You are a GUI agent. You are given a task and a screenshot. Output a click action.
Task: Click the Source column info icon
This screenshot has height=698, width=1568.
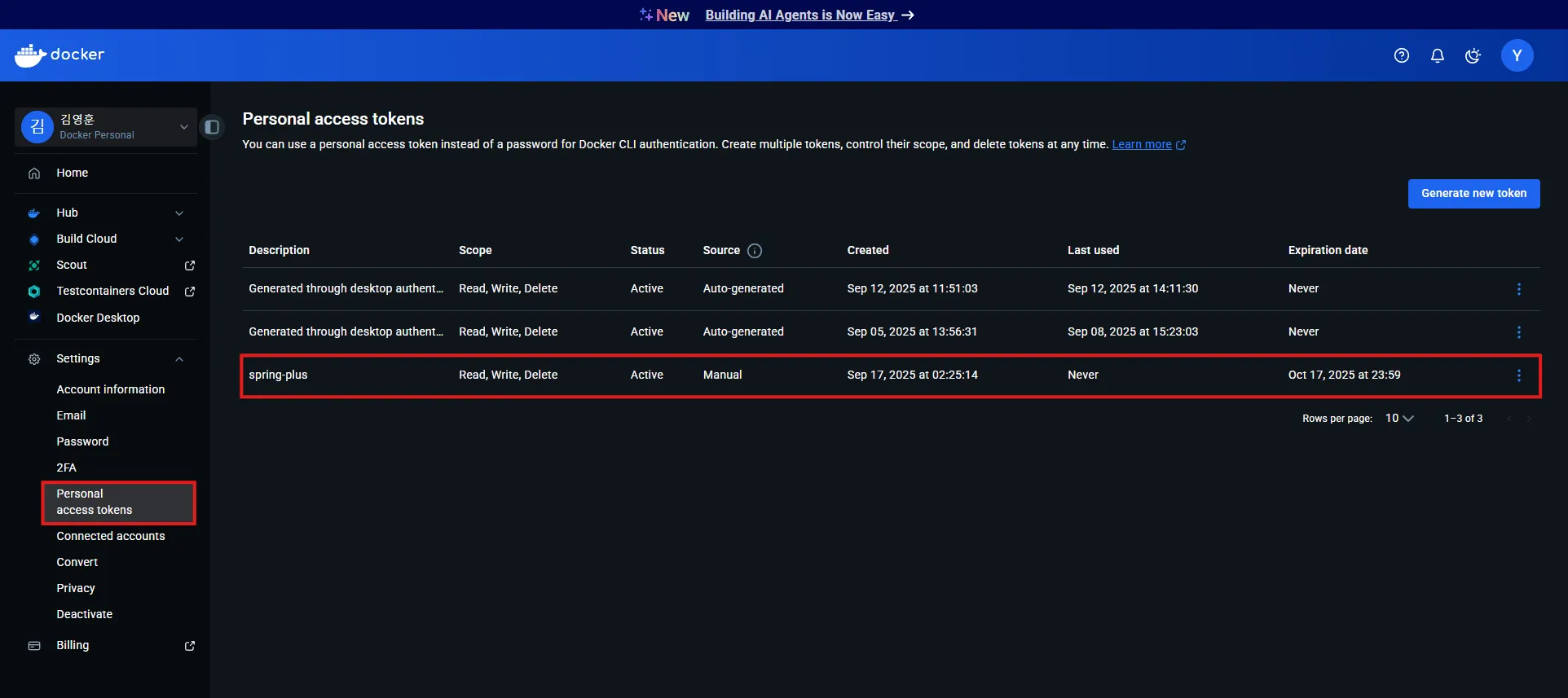pyautogui.click(x=755, y=251)
